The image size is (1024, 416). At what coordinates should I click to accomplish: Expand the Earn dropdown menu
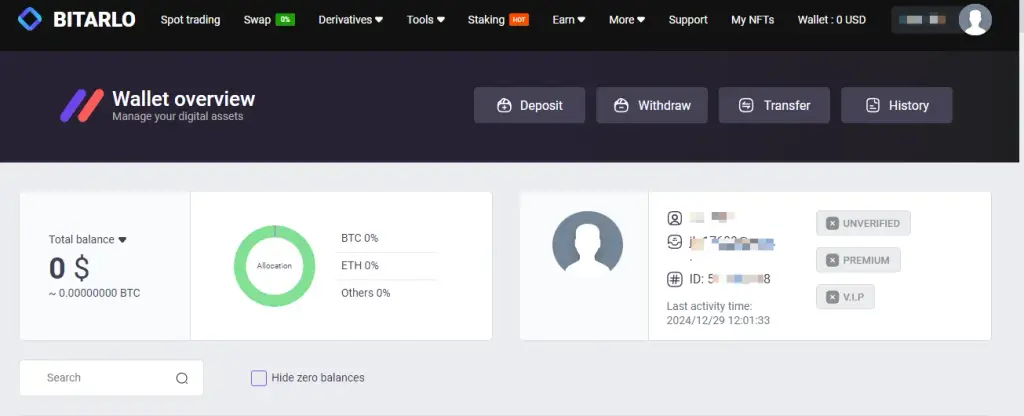(569, 20)
